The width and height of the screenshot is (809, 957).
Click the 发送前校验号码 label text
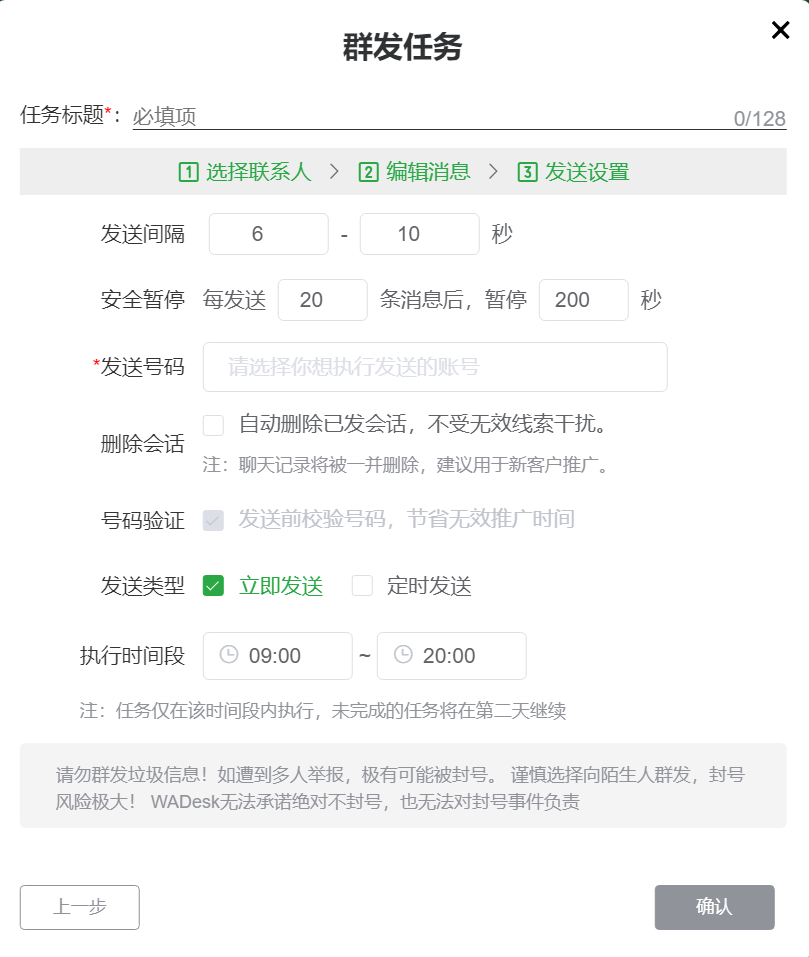pyautogui.click(x=406, y=519)
